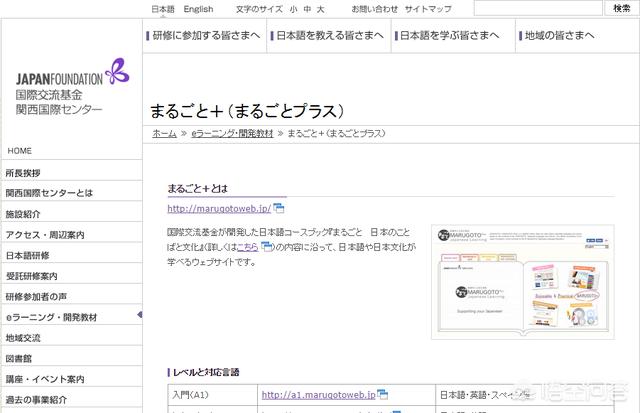Viewport: 640px width, 413px height.
Task: Click external link icon beside marugotoweb.jp URL
Action: [279, 209]
